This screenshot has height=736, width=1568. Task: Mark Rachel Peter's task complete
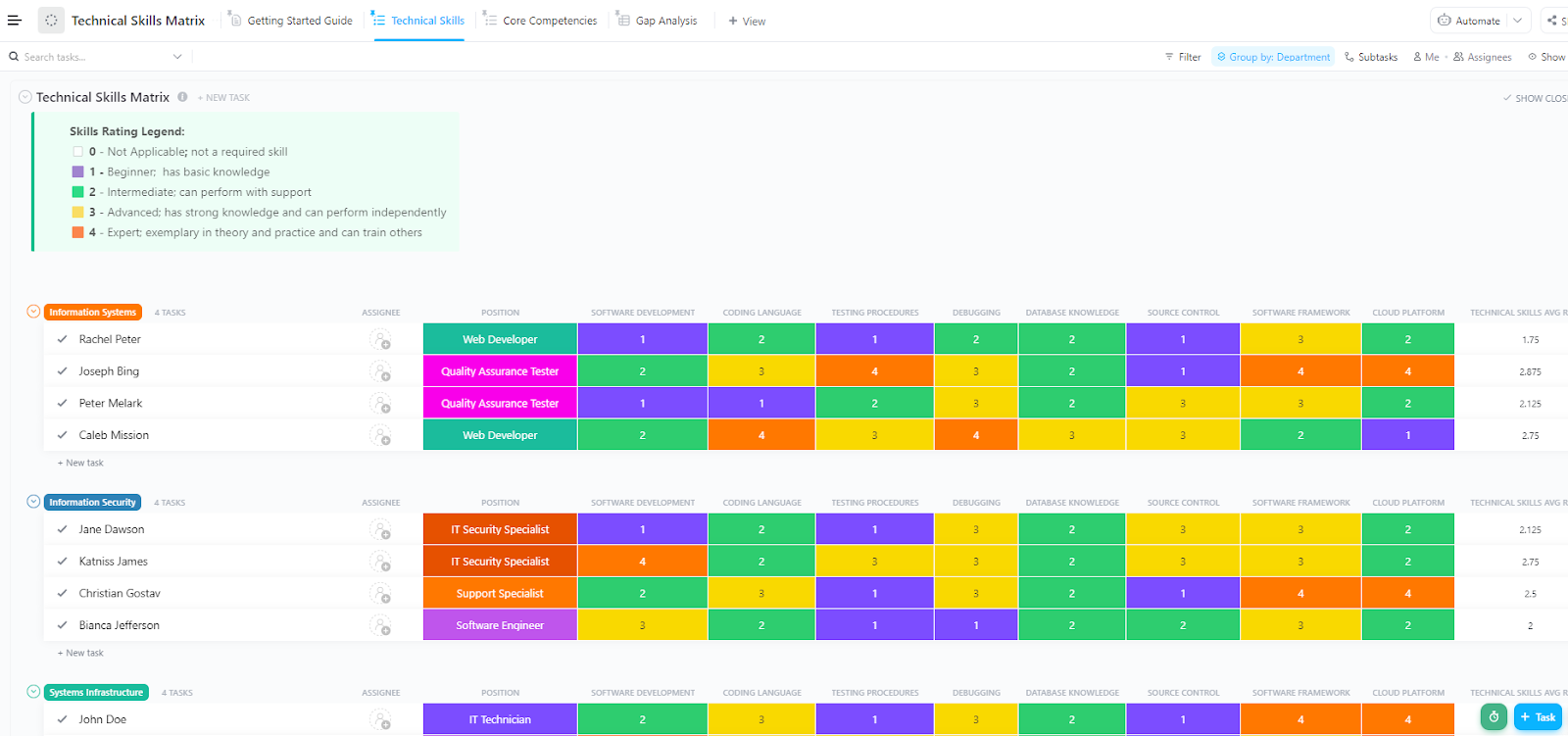pos(62,339)
